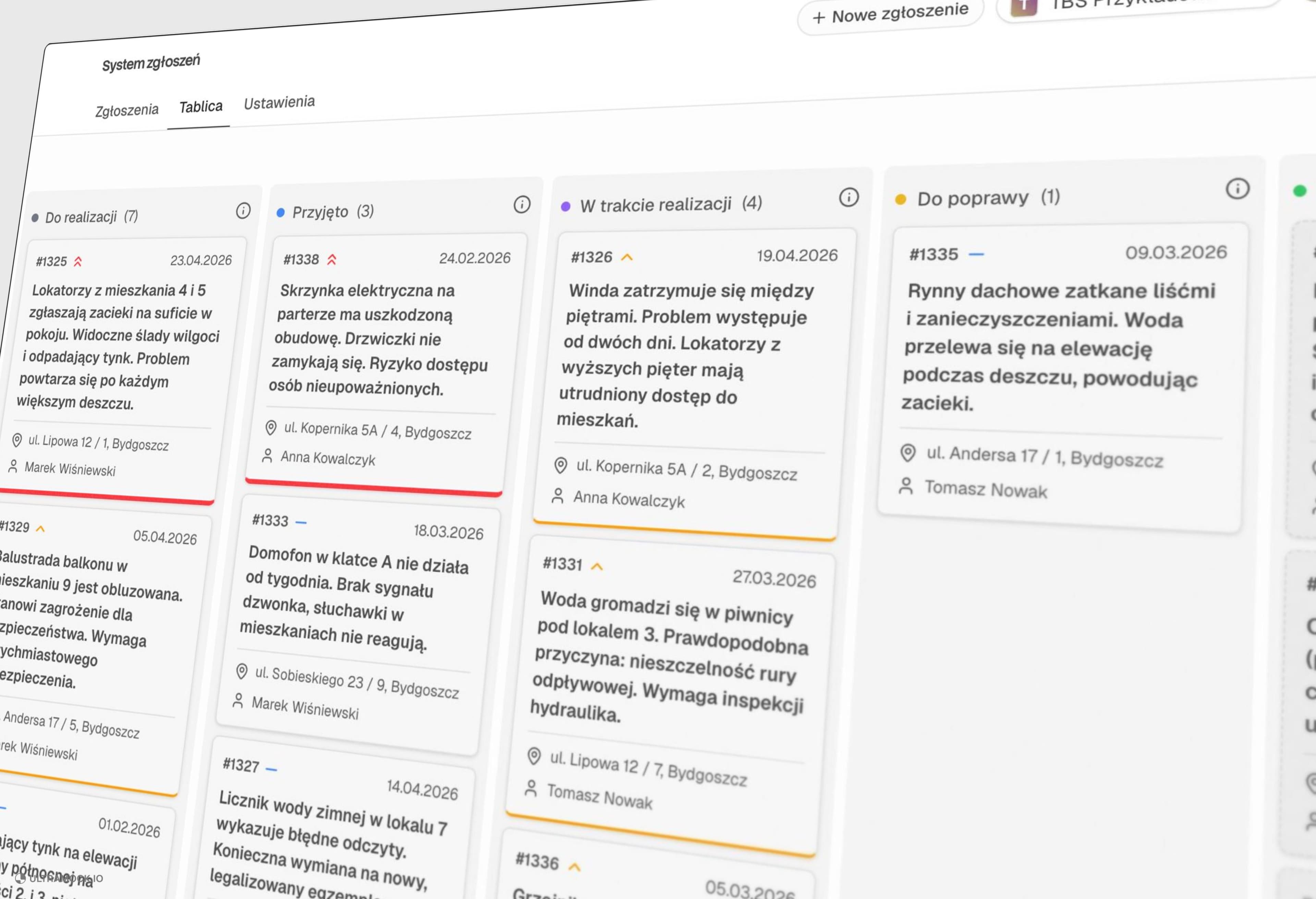Click the date 23.04.2026 on #1325

point(201,260)
